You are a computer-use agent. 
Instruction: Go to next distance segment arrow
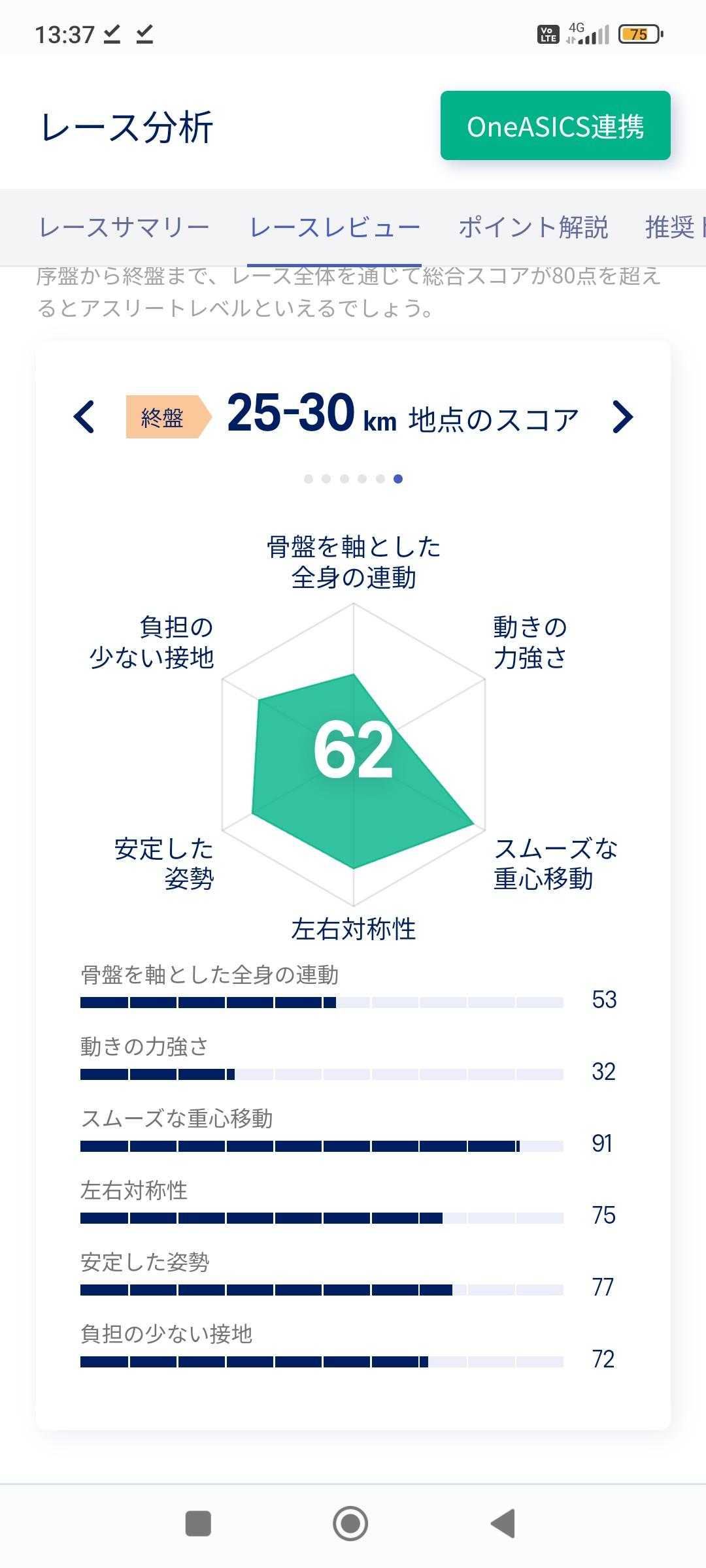(x=622, y=417)
